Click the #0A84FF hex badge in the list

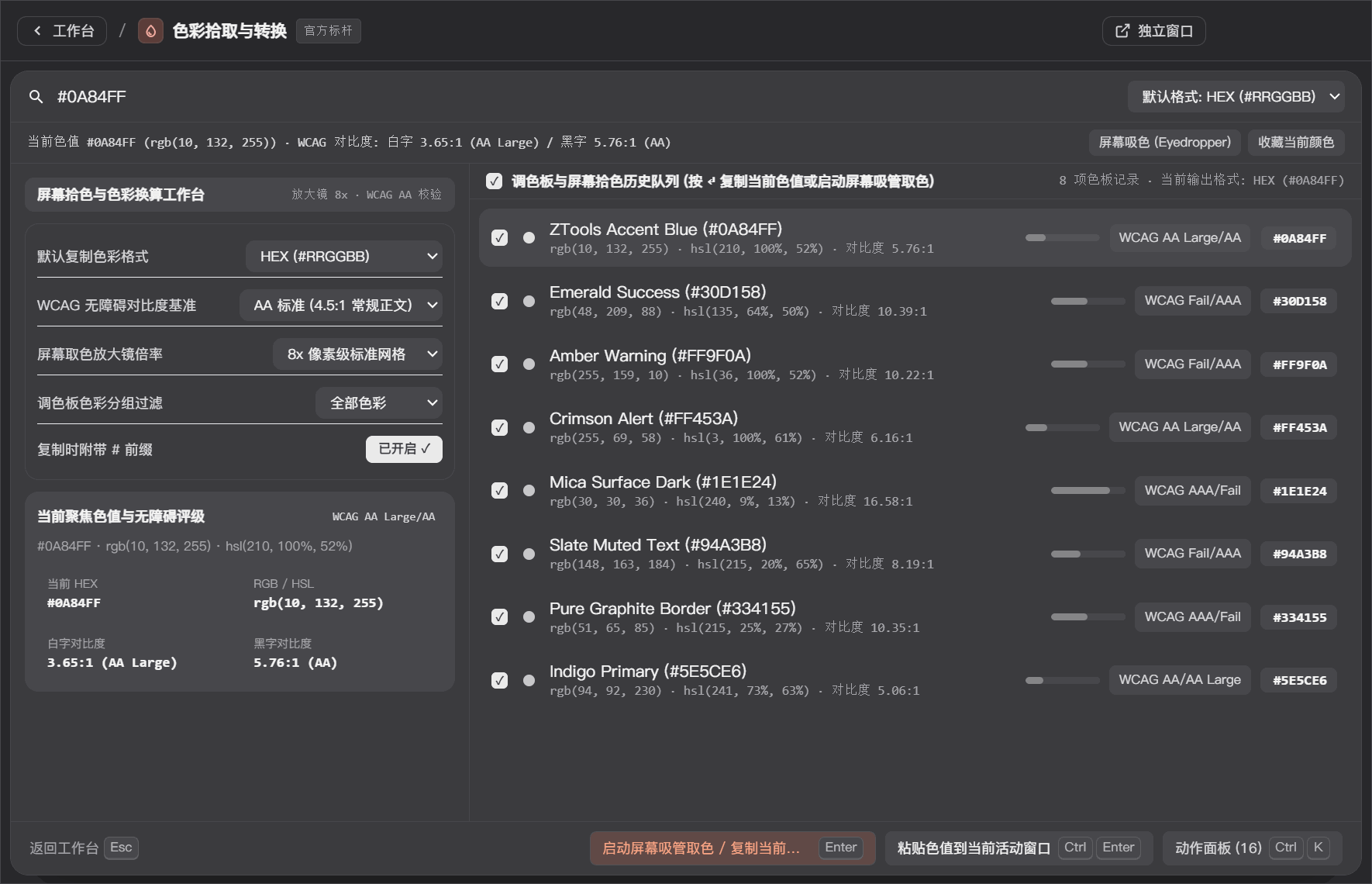(1299, 239)
